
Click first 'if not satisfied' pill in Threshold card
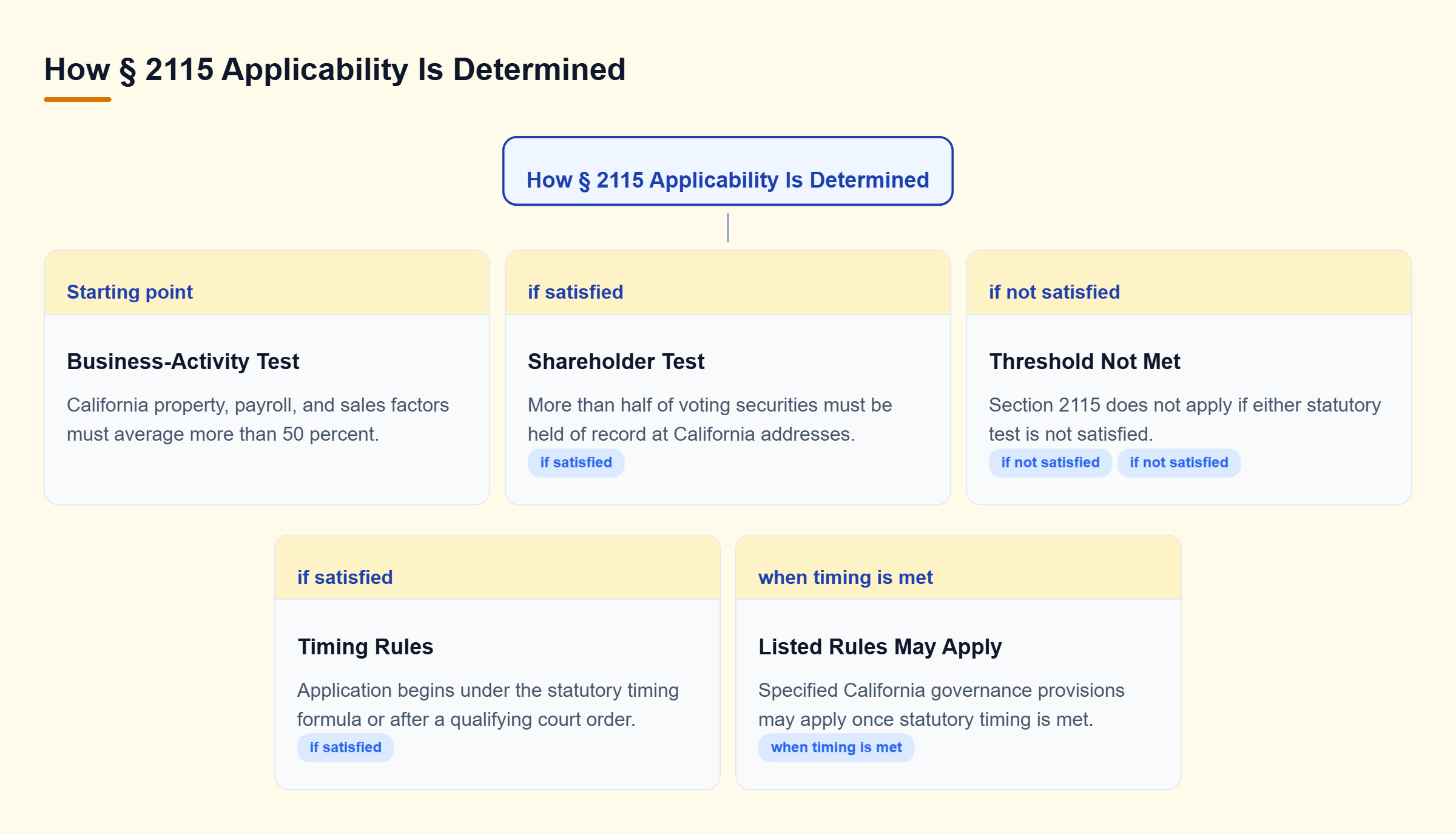click(x=1050, y=463)
